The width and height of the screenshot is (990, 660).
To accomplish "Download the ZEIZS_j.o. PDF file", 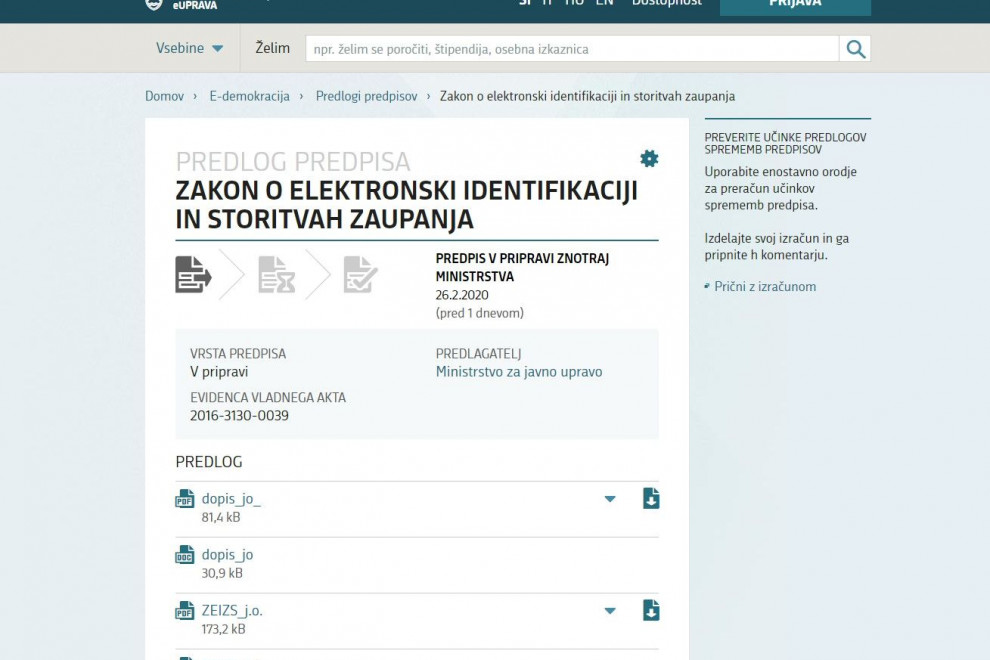I will (651, 611).
